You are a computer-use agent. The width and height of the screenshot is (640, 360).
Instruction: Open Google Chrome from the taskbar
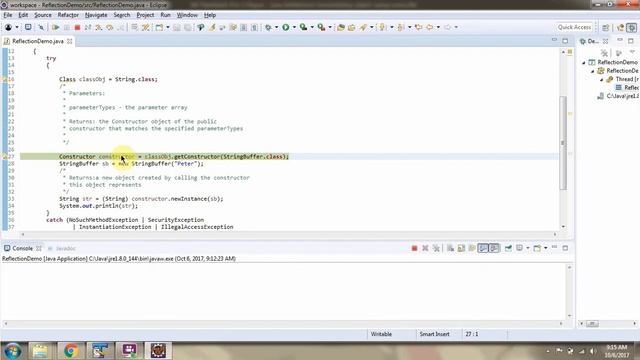[x=71, y=351]
